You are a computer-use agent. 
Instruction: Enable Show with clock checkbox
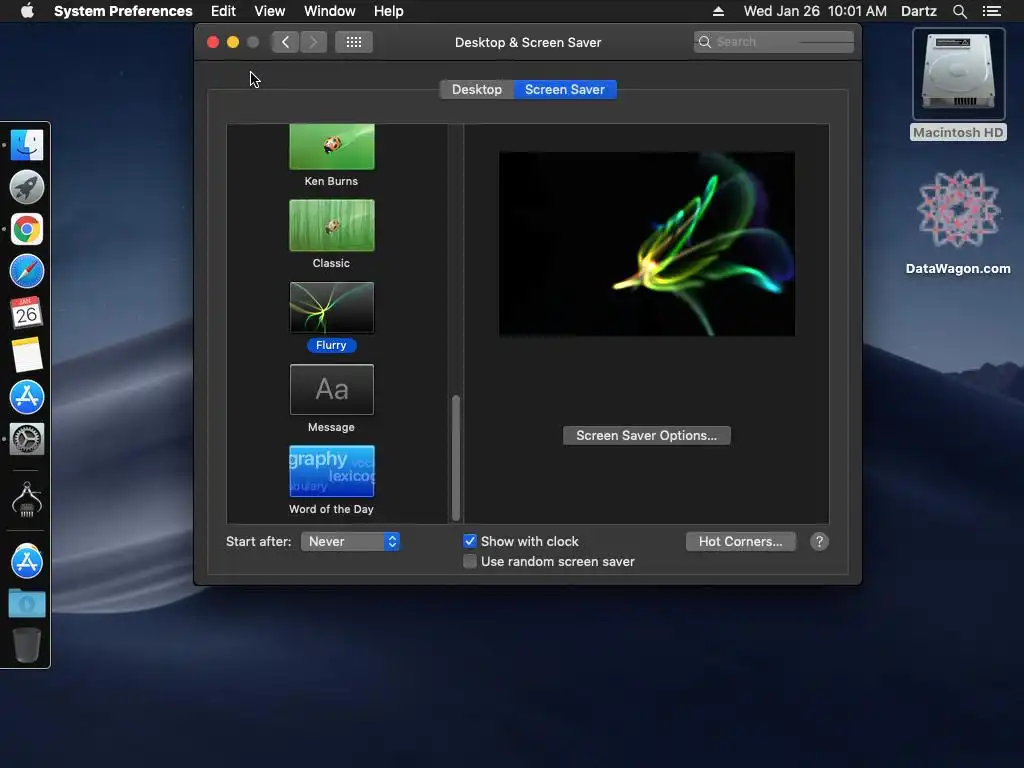(470, 541)
